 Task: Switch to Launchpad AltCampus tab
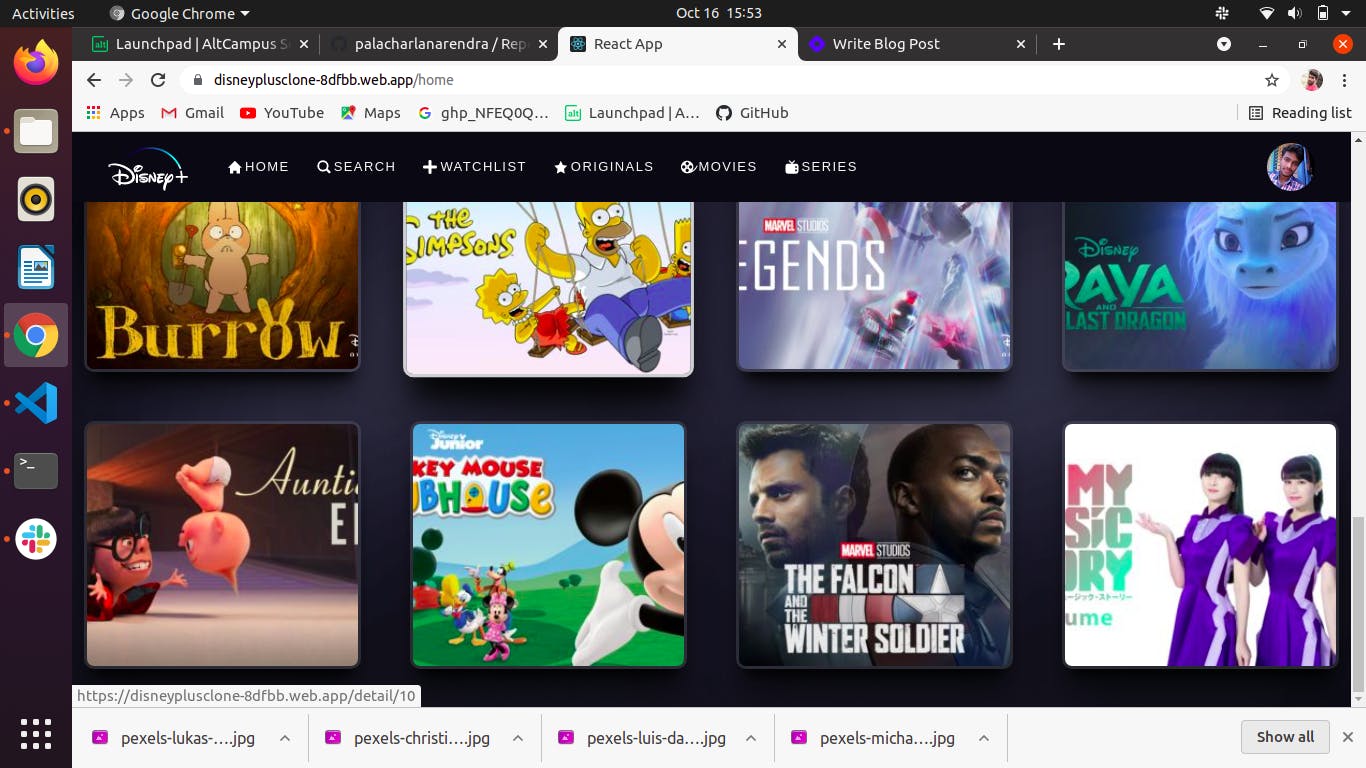coord(199,44)
